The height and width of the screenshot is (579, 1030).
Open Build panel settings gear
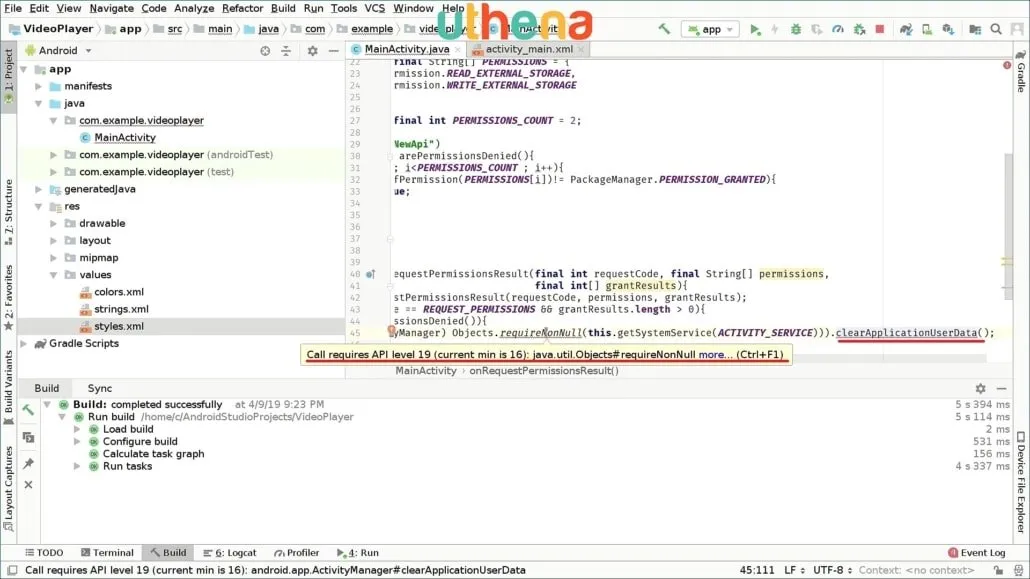[980, 388]
